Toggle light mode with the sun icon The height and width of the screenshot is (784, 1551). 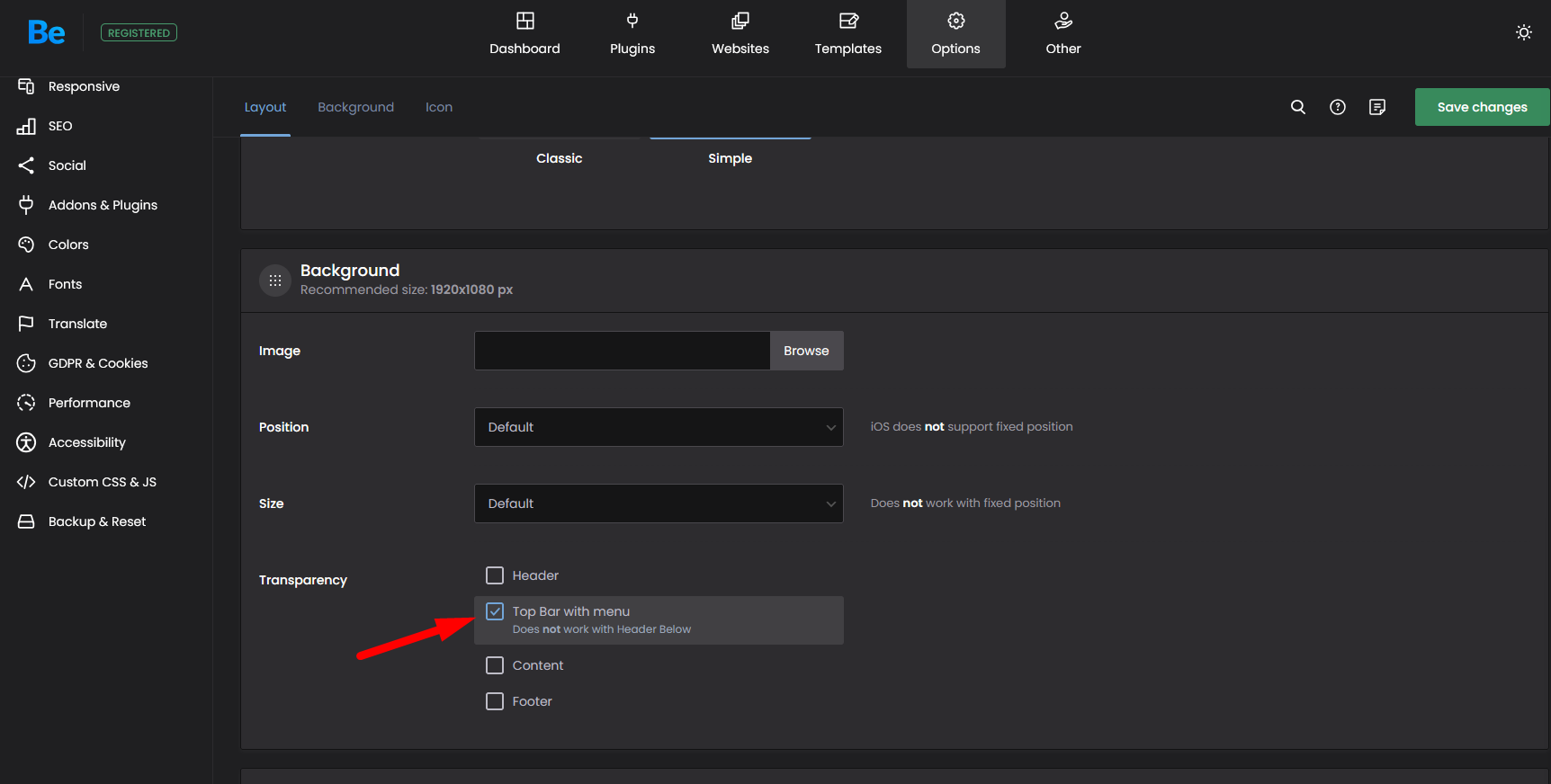(x=1524, y=32)
